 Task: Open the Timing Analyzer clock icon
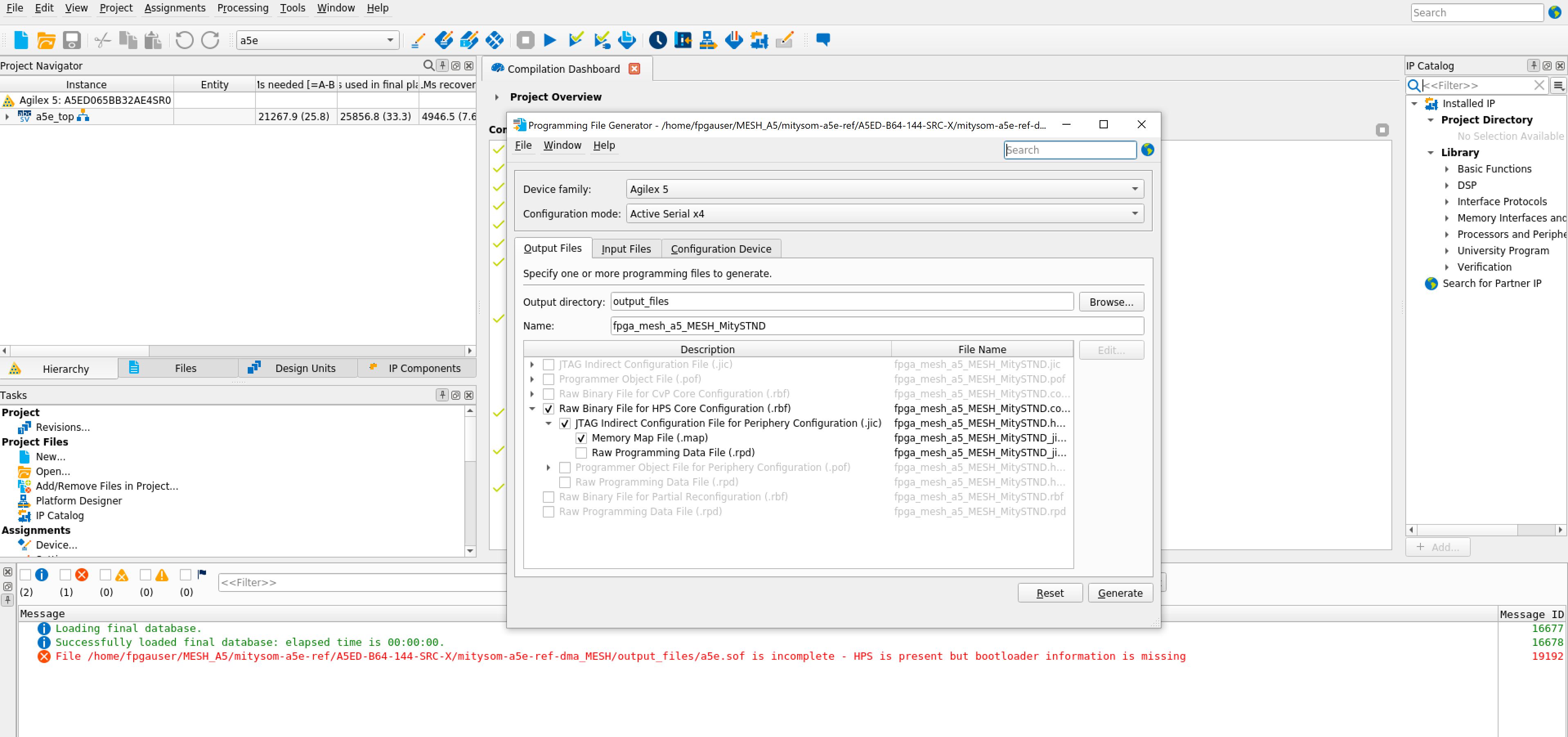[657, 40]
